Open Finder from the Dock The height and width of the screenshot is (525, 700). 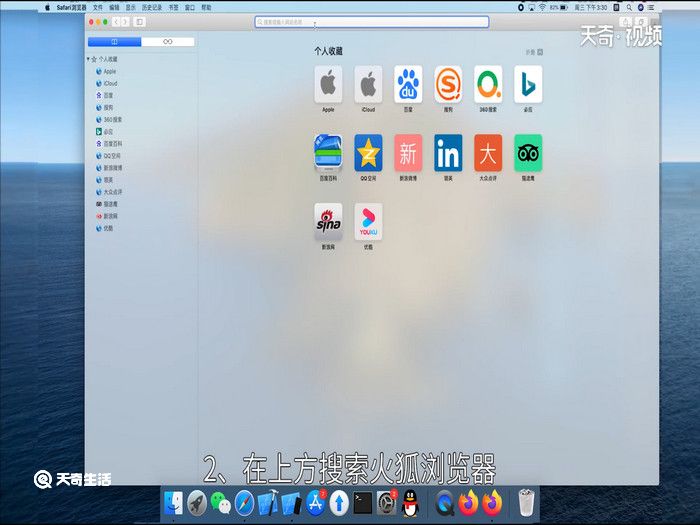pyautogui.click(x=173, y=503)
